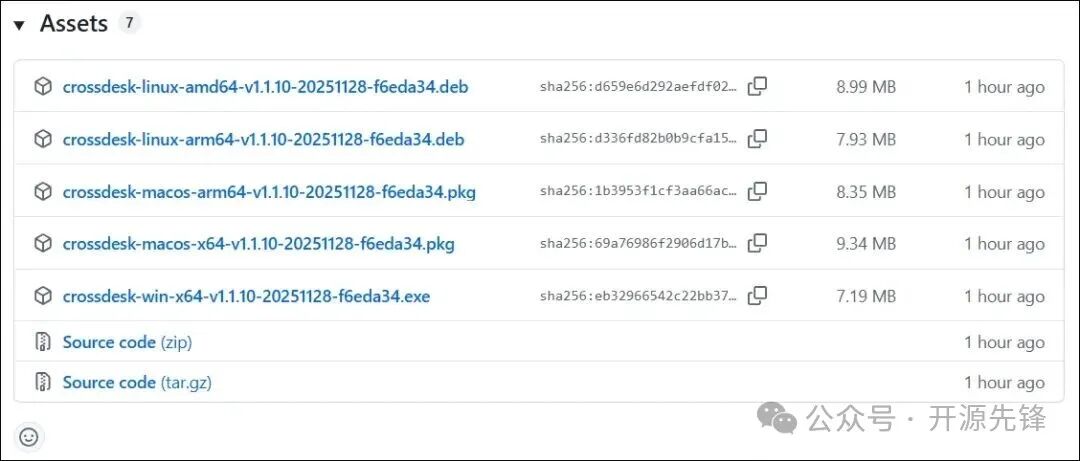Image resolution: width=1080 pixels, height=461 pixels.
Task: Copy SHA256 hash for macos-arm64 pkg
Action: [x=758, y=191]
